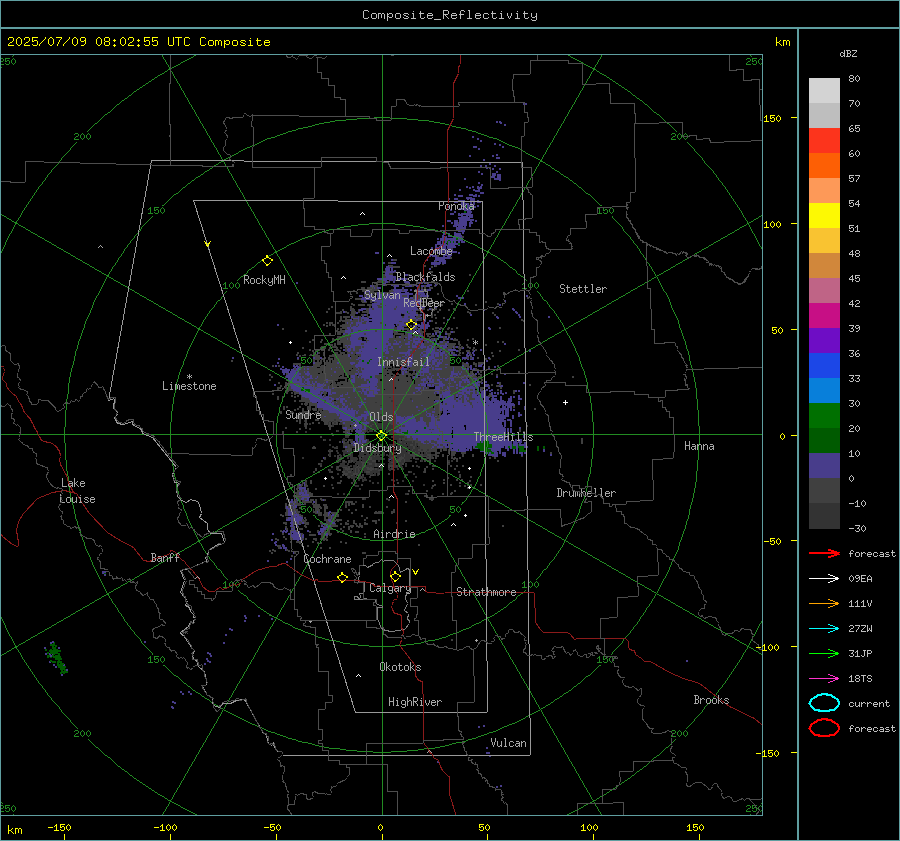Click the Strathmore city label
The image size is (900, 841).
click(486, 592)
